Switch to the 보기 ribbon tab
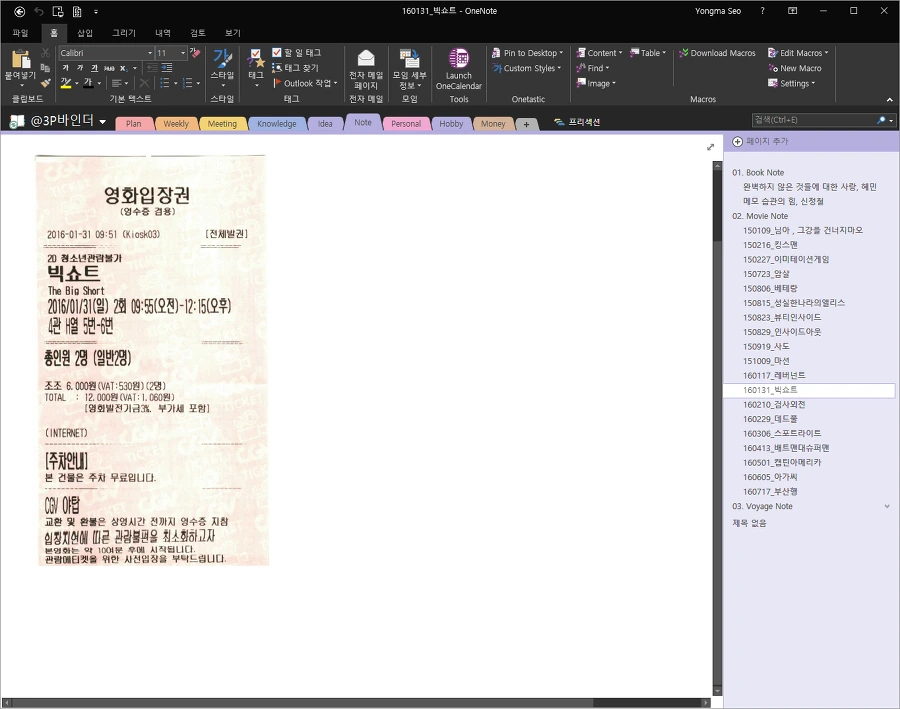 point(233,33)
